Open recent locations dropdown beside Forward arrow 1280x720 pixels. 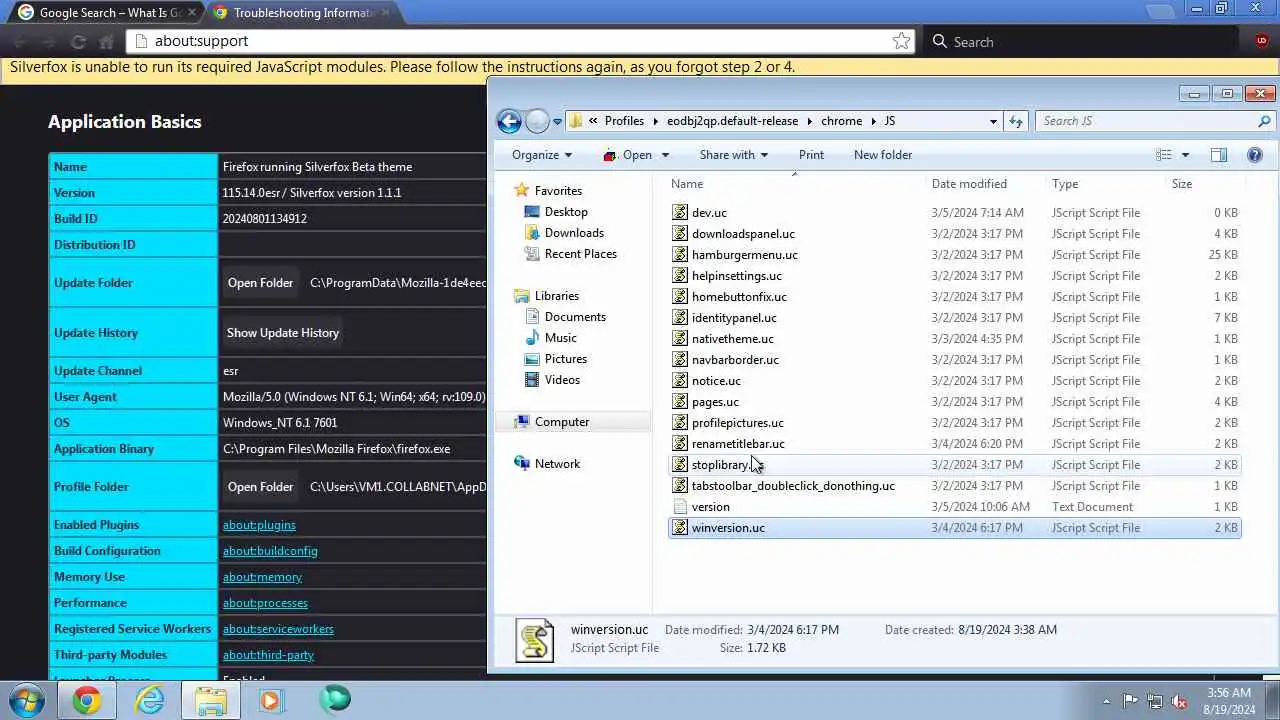pos(557,121)
